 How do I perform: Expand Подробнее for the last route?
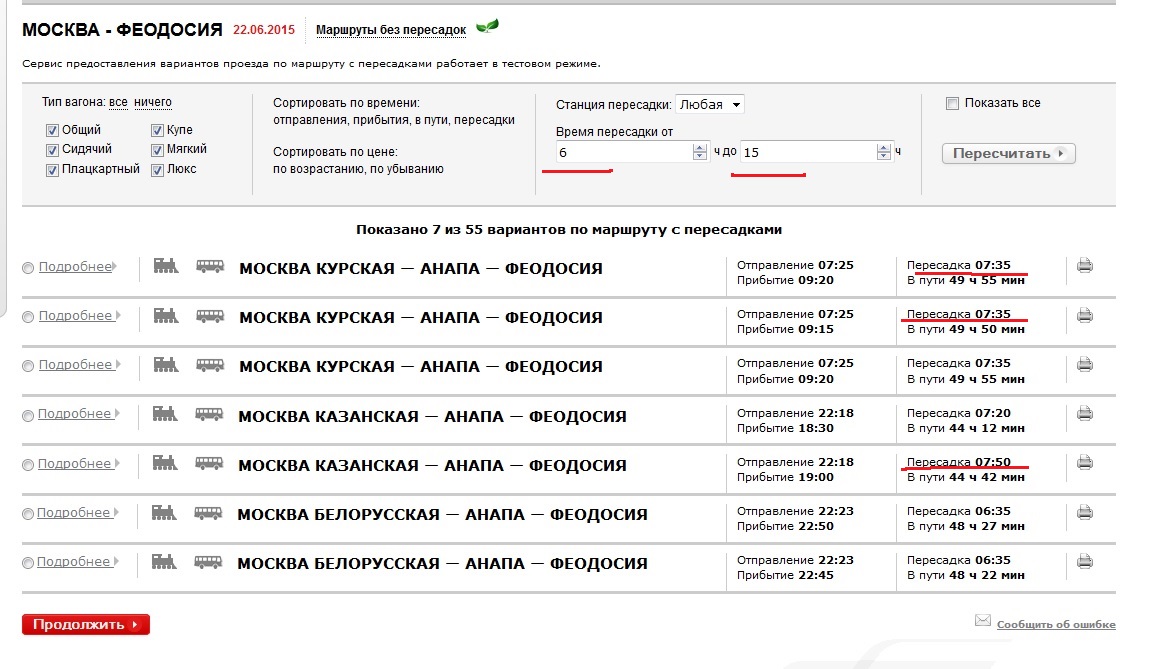[x=75, y=562]
